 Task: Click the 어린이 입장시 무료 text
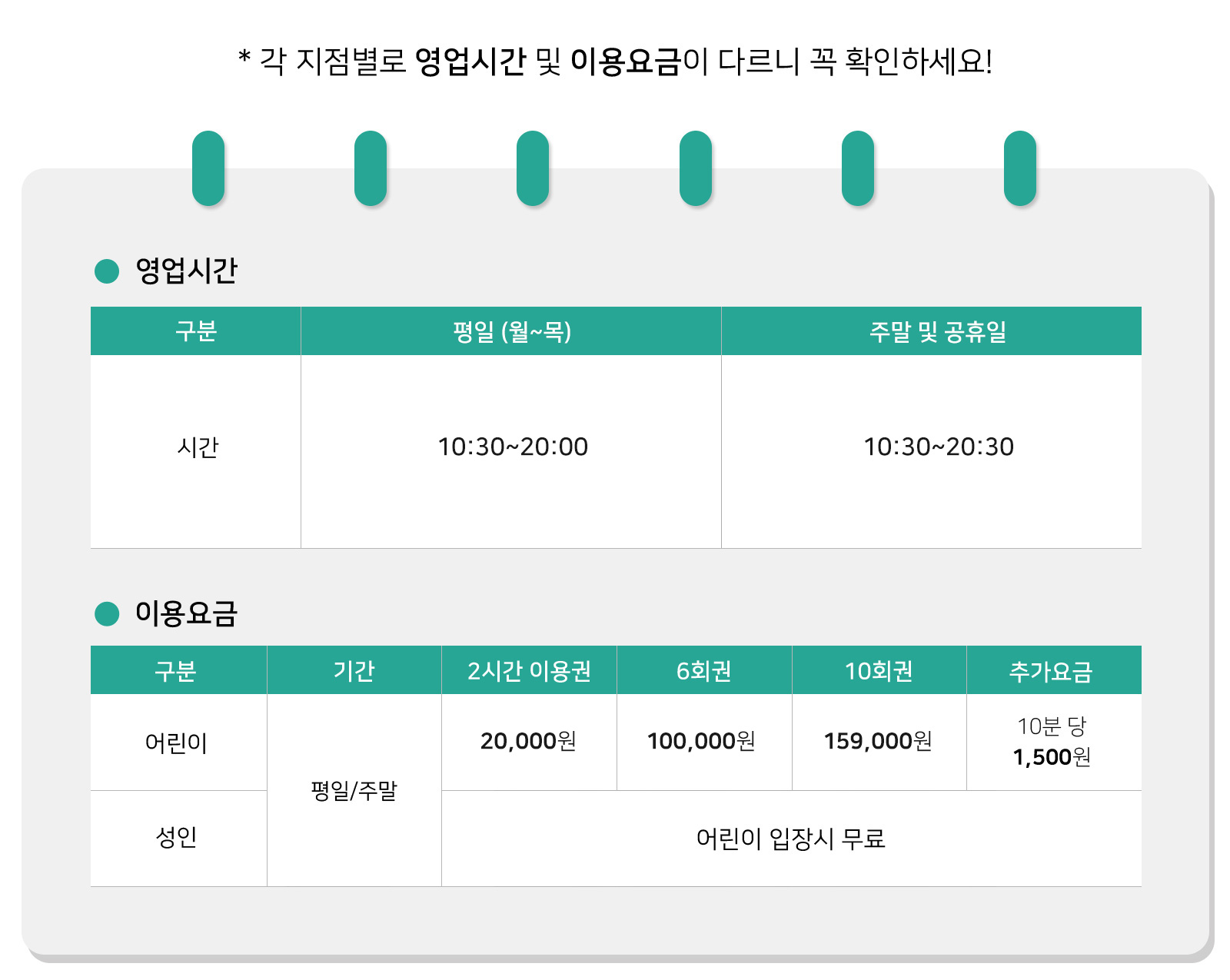790,838
